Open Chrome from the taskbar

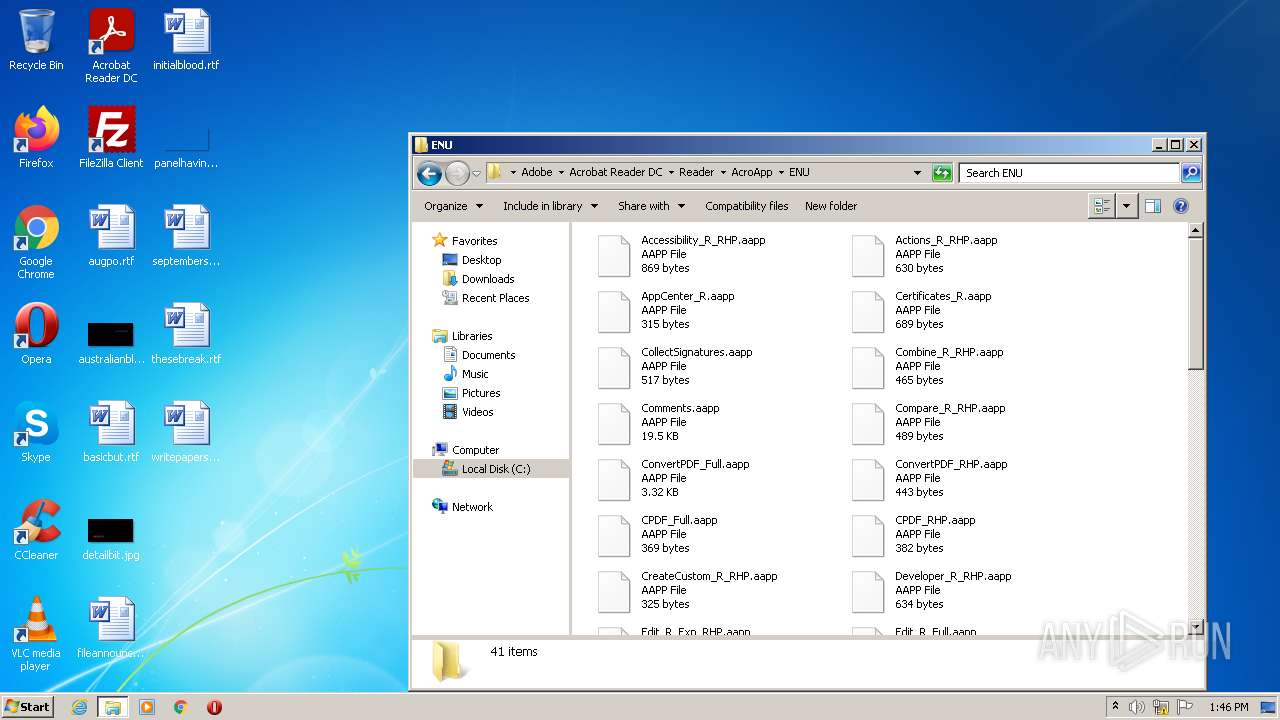coord(181,707)
